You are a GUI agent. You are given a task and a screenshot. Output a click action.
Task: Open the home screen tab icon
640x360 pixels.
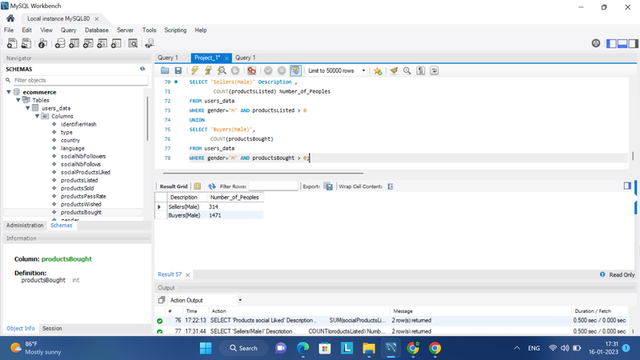pos(11,18)
